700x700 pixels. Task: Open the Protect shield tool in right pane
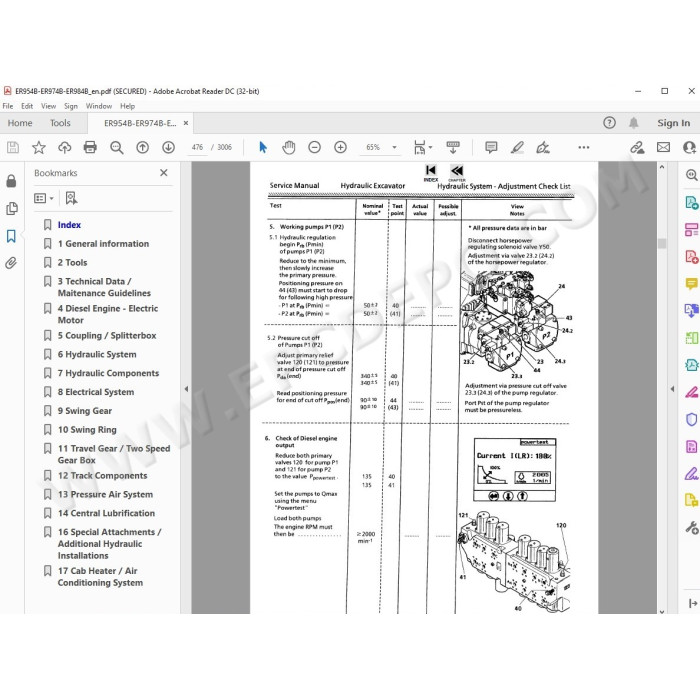click(692, 420)
